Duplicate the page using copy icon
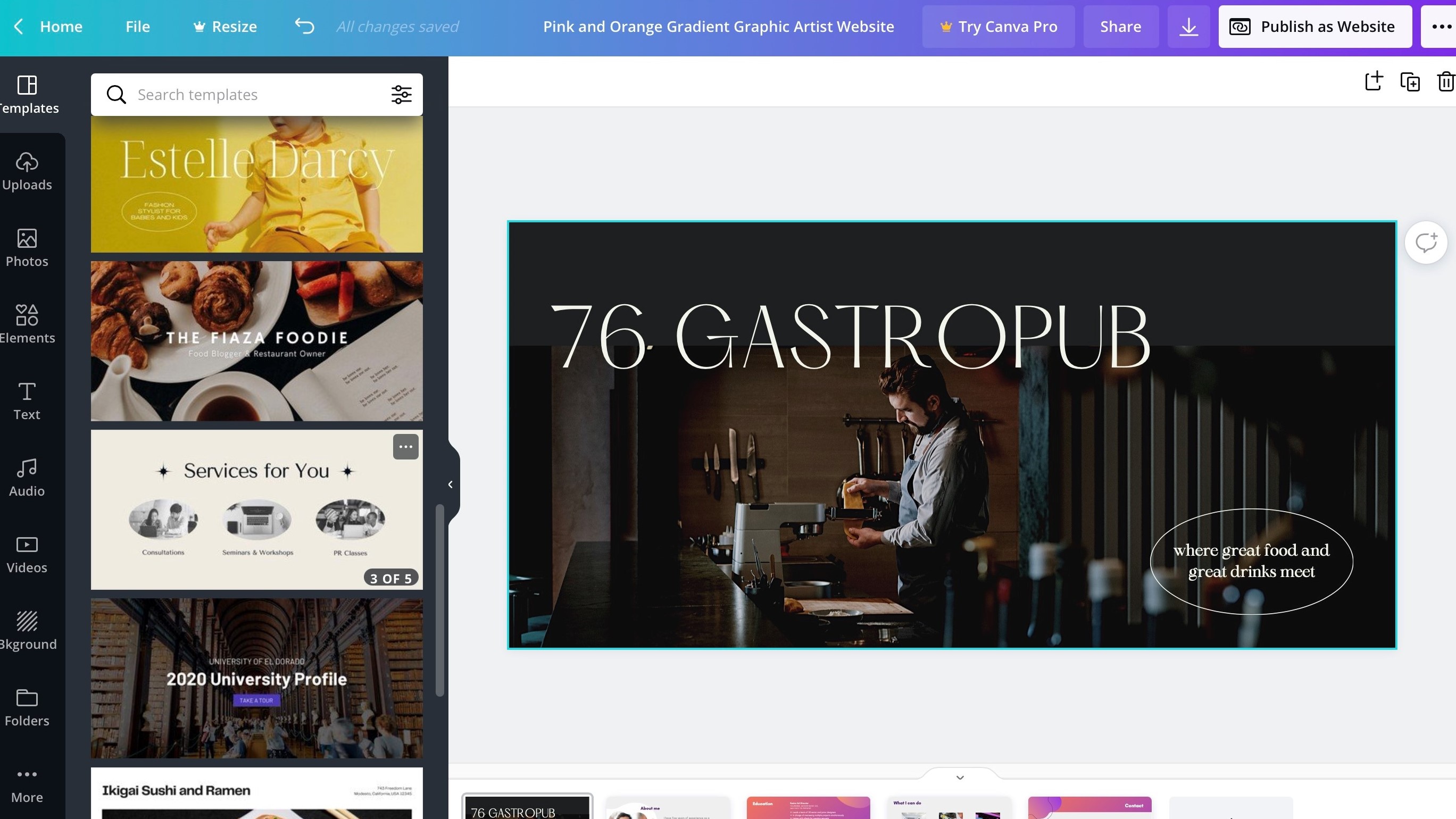This screenshot has width=1456, height=819. 1410,81
